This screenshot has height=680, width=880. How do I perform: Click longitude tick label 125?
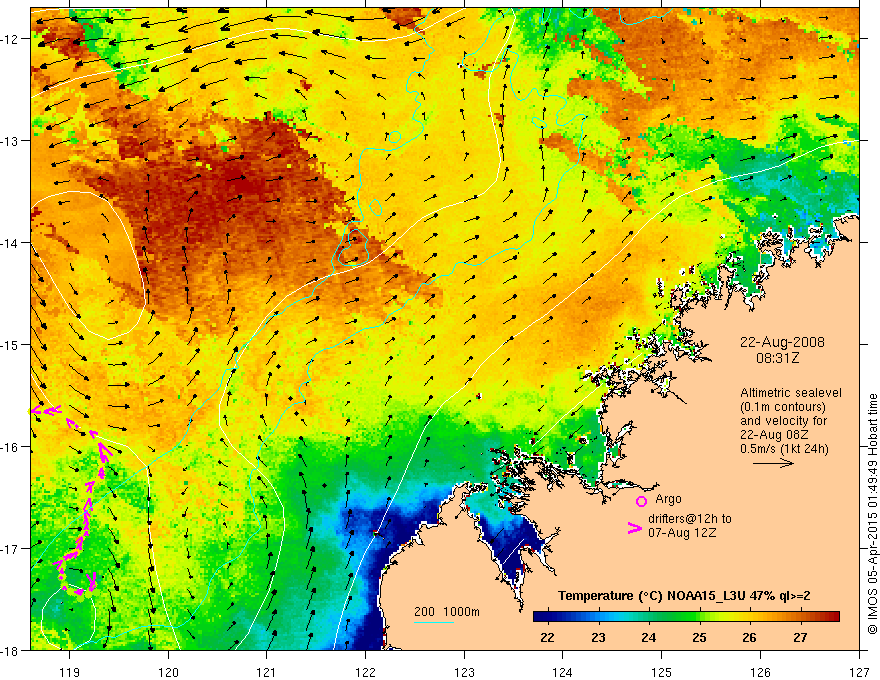[x=661, y=672]
